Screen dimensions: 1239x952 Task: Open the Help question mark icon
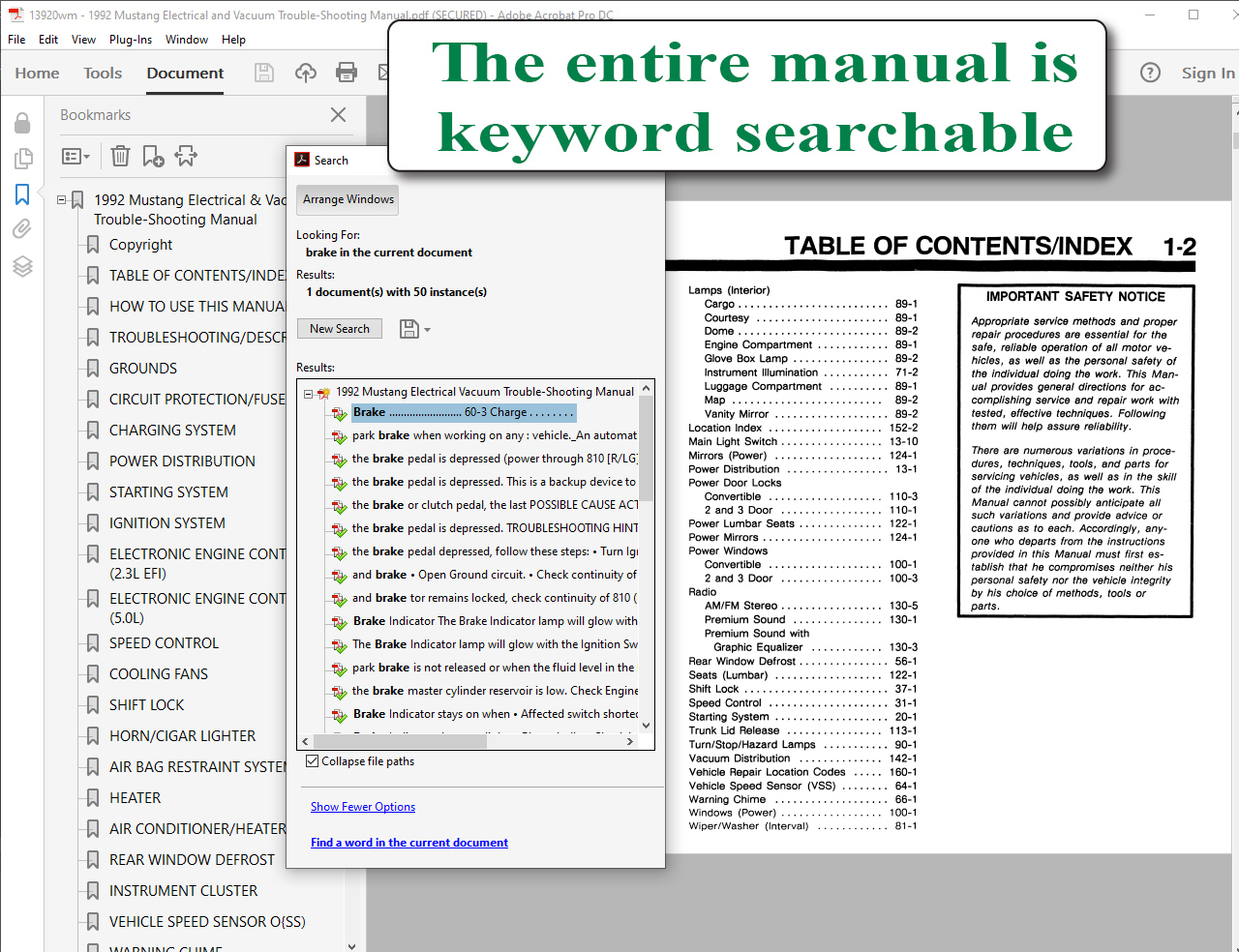tap(1150, 73)
